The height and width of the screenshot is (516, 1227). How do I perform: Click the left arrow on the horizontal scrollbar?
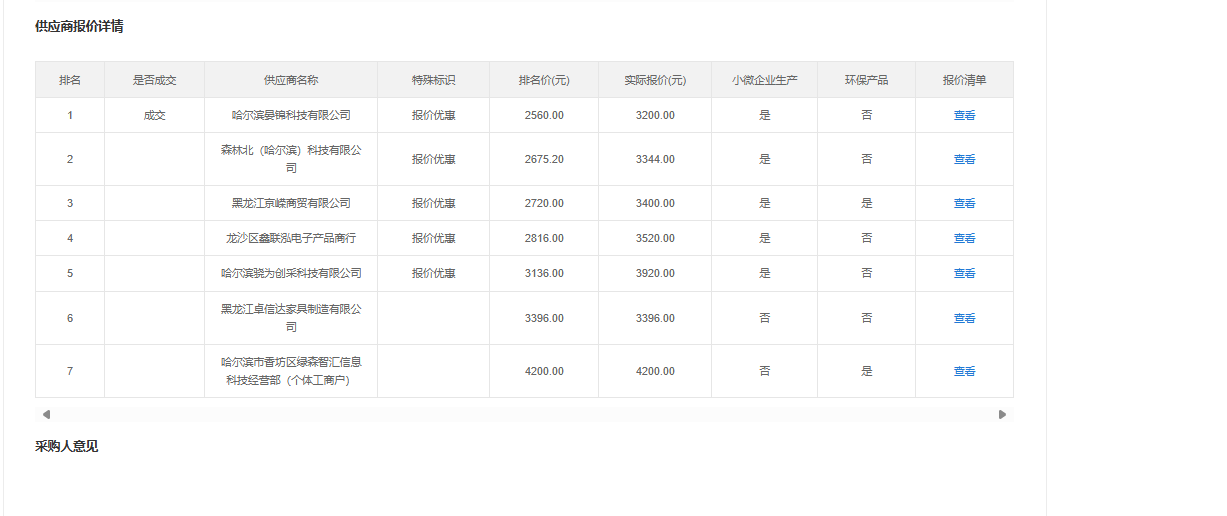point(46,414)
